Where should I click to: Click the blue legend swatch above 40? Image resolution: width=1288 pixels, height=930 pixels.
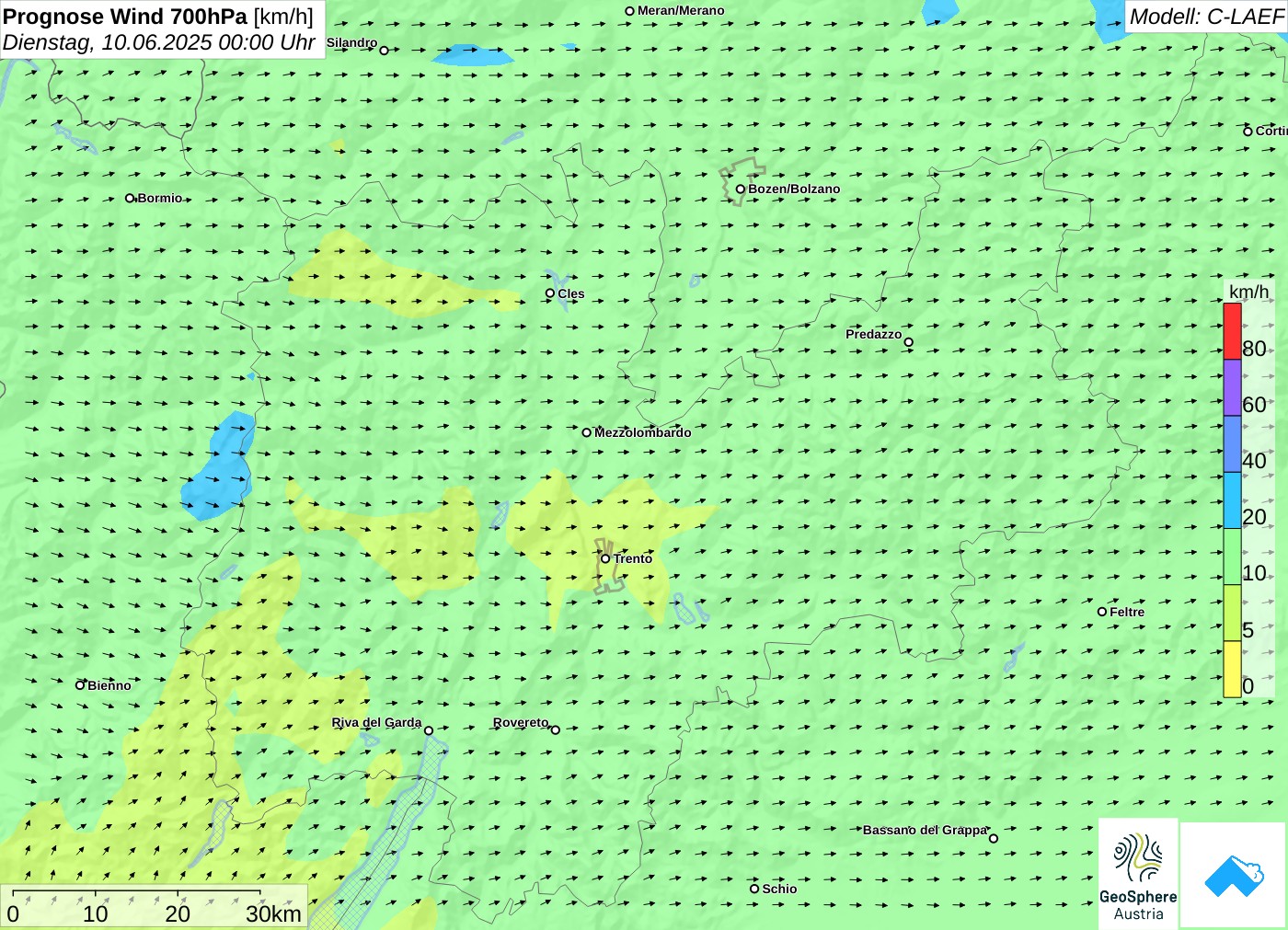coord(1232,444)
